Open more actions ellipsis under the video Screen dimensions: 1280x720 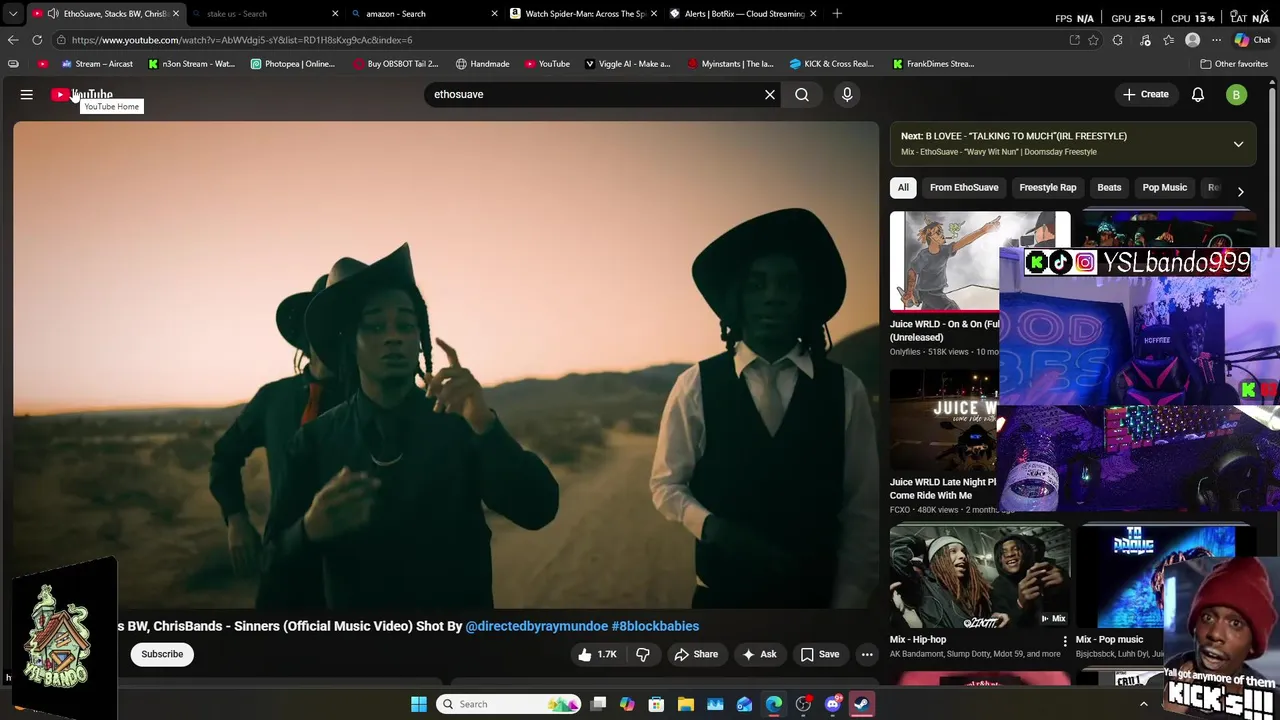[867, 654]
